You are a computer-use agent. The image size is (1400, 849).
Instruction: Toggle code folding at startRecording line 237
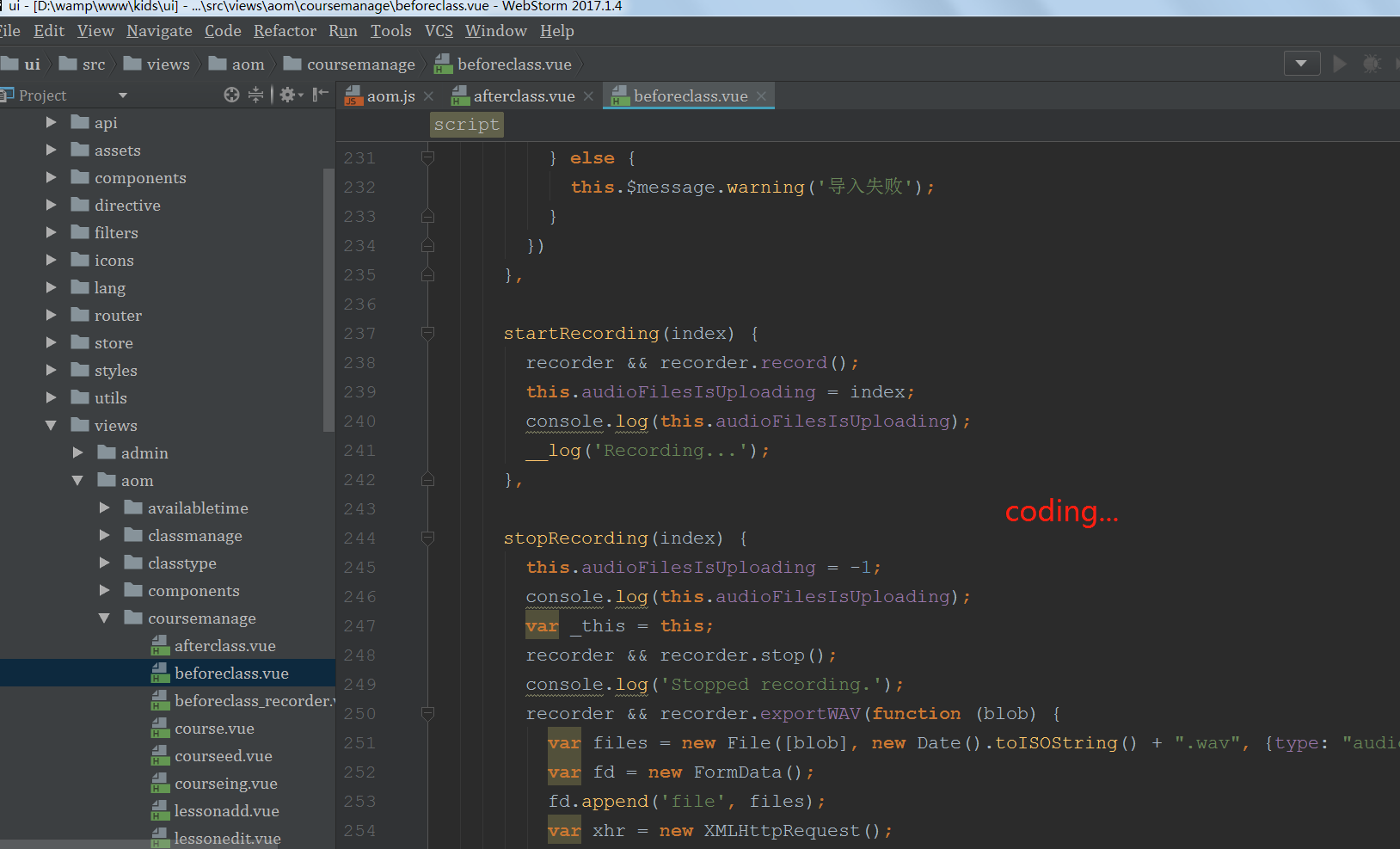(x=427, y=333)
